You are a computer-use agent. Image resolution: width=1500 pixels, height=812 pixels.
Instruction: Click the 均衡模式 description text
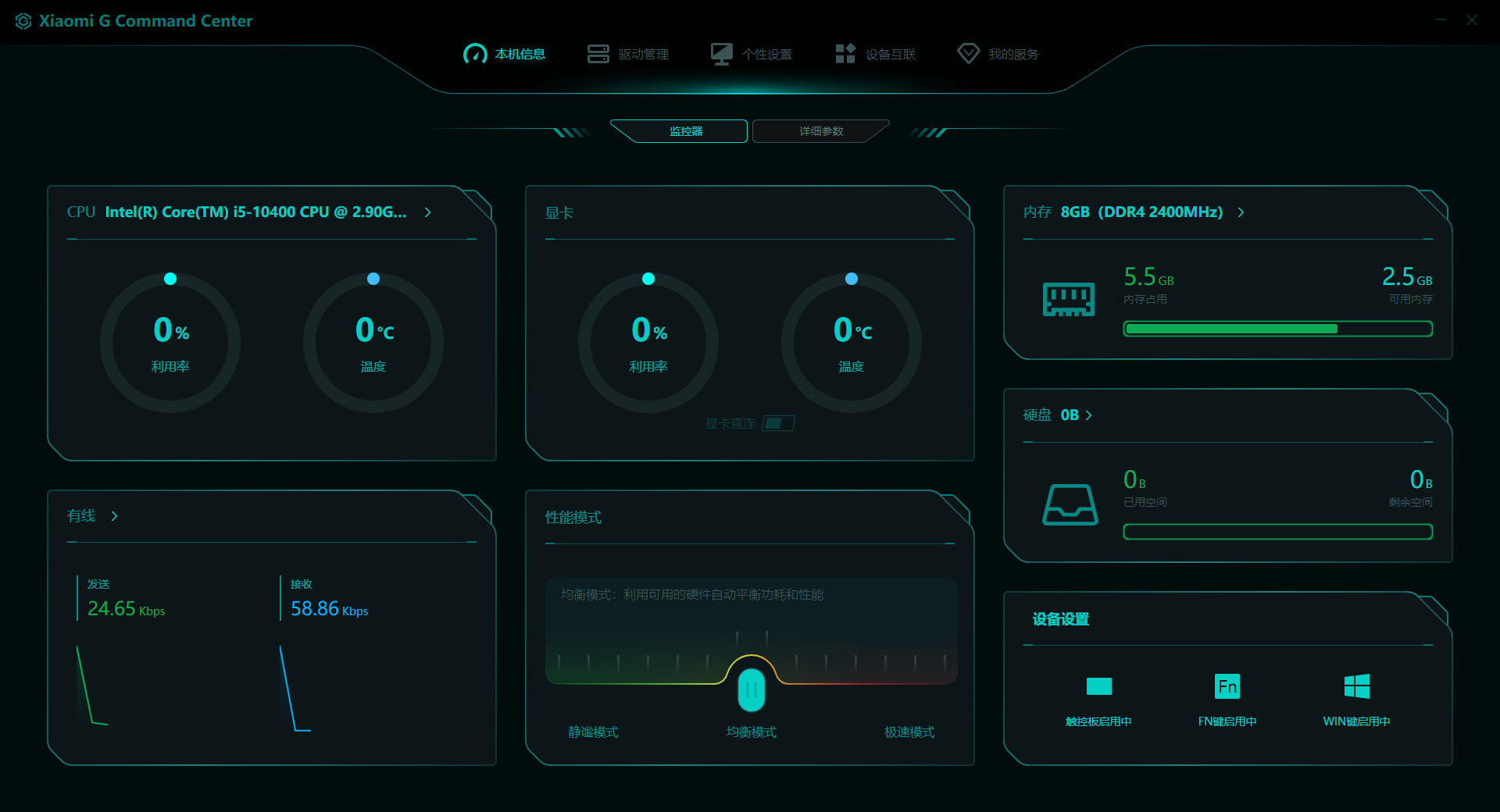tap(692, 595)
